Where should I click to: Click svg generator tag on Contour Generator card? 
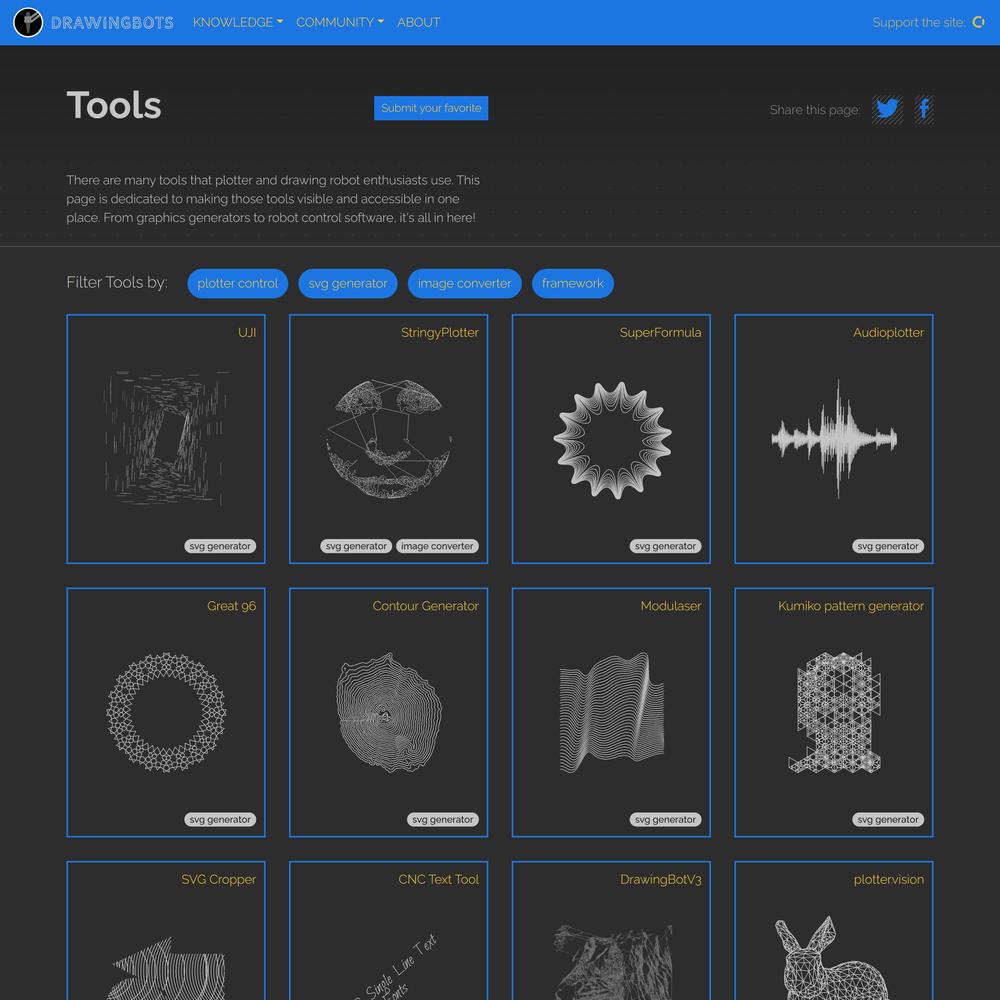point(443,820)
